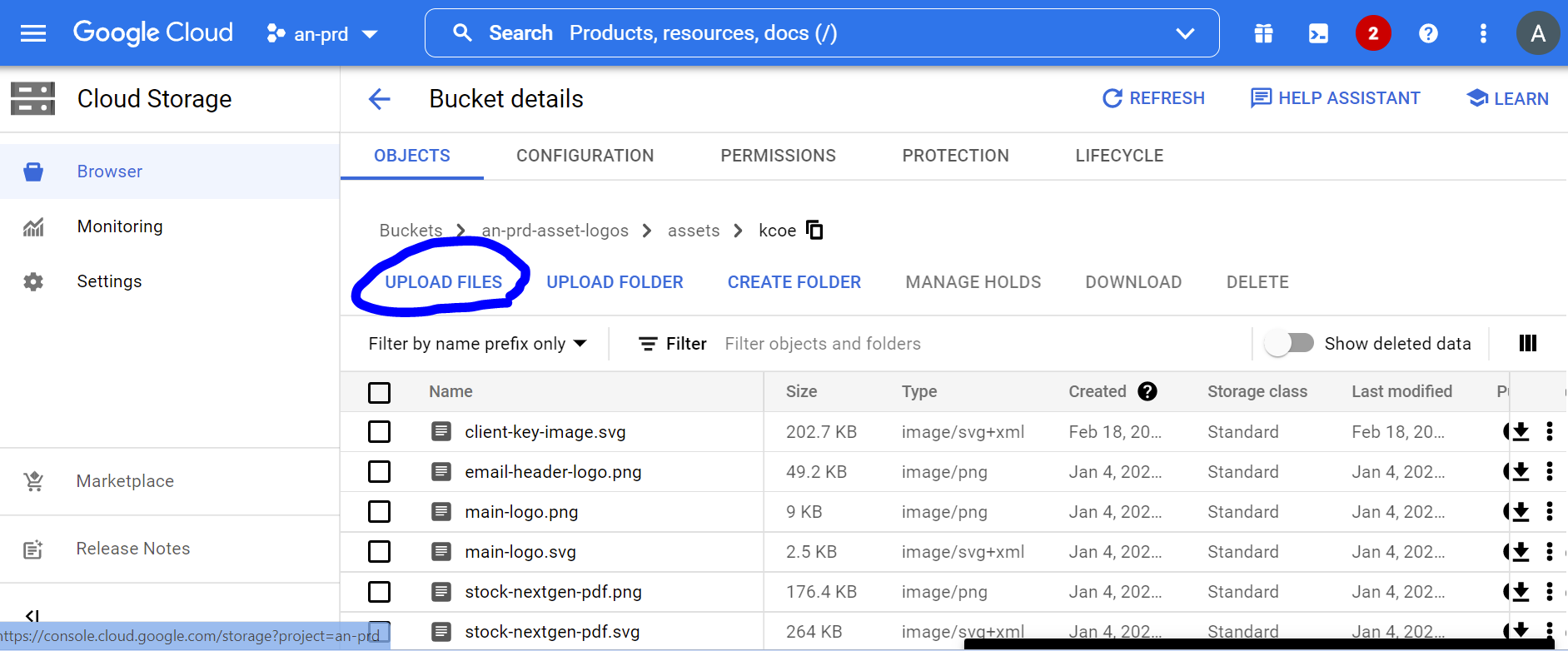Focus the Filter objects and folders field
The height and width of the screenshot is (651, 1568).
click(983, 344)
